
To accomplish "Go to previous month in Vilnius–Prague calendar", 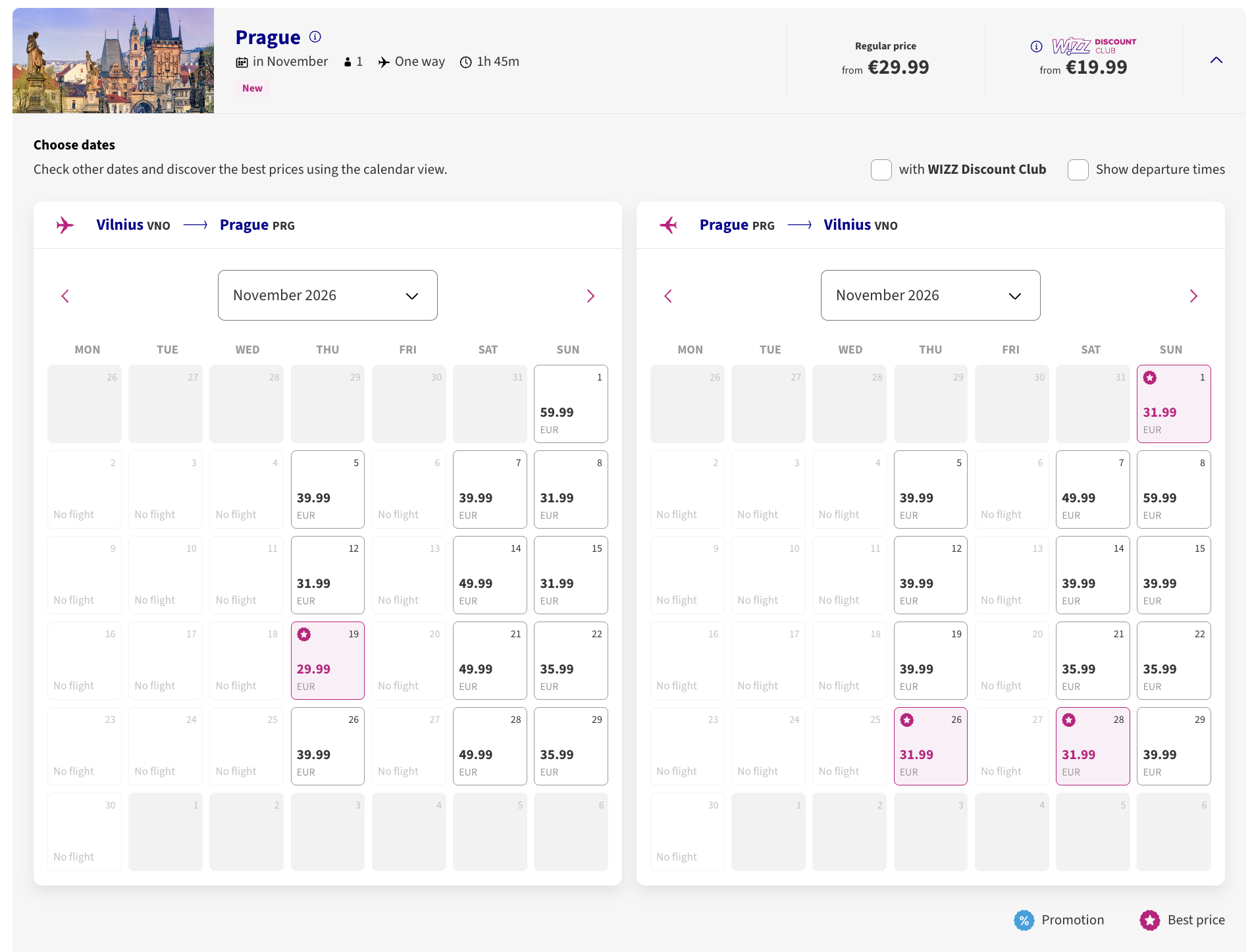I will pyautogui.click(x=65, y=296).
